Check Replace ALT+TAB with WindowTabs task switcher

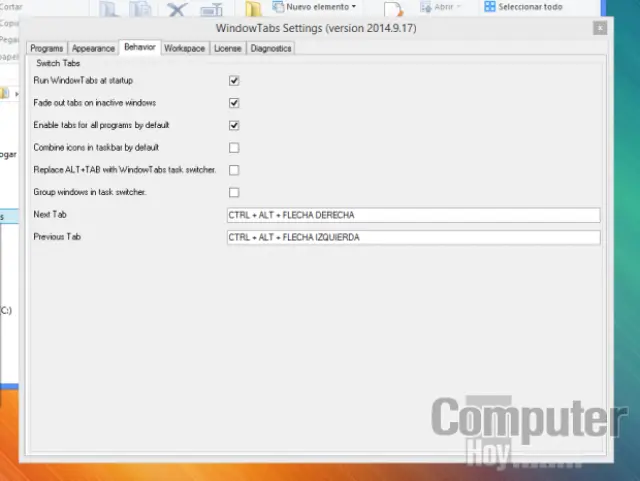pyautogui.click(x=234, y=170)
